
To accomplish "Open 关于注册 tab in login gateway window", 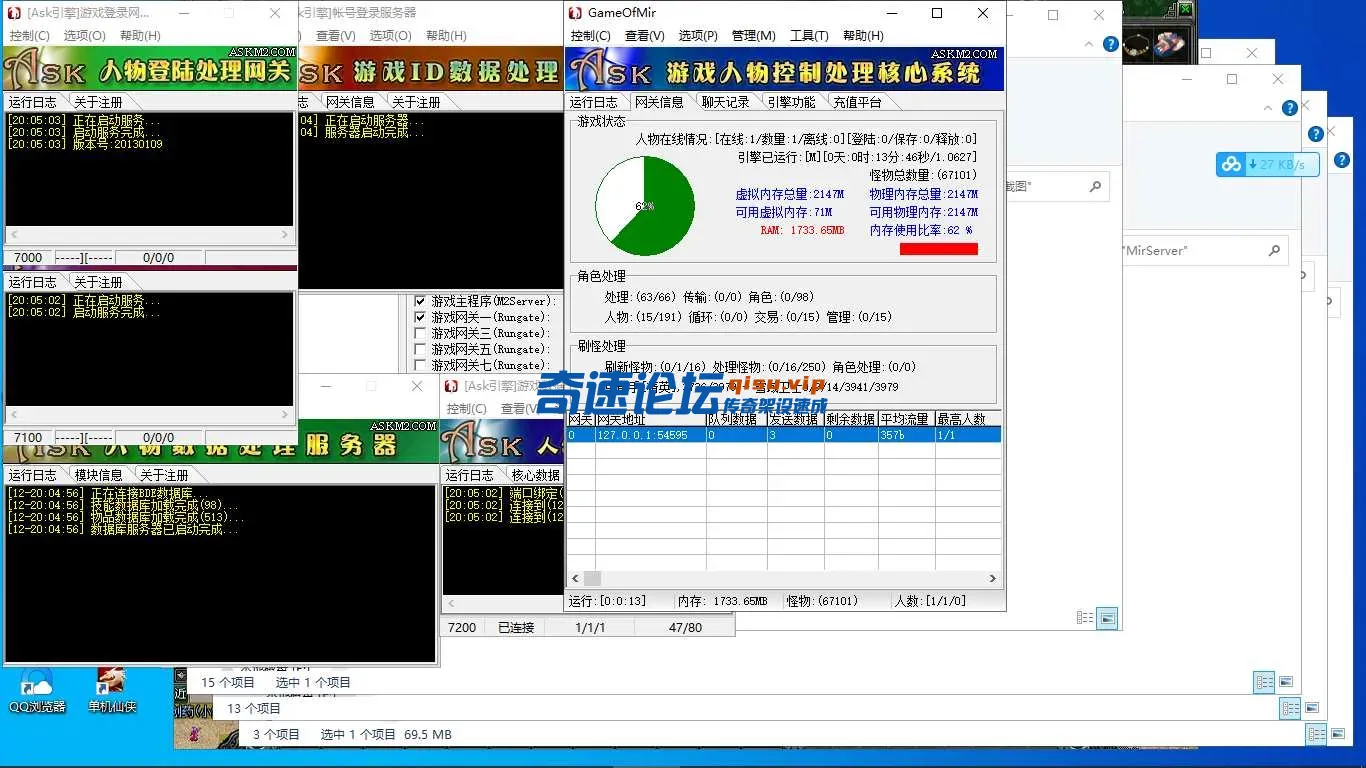I will coord(98,102).
